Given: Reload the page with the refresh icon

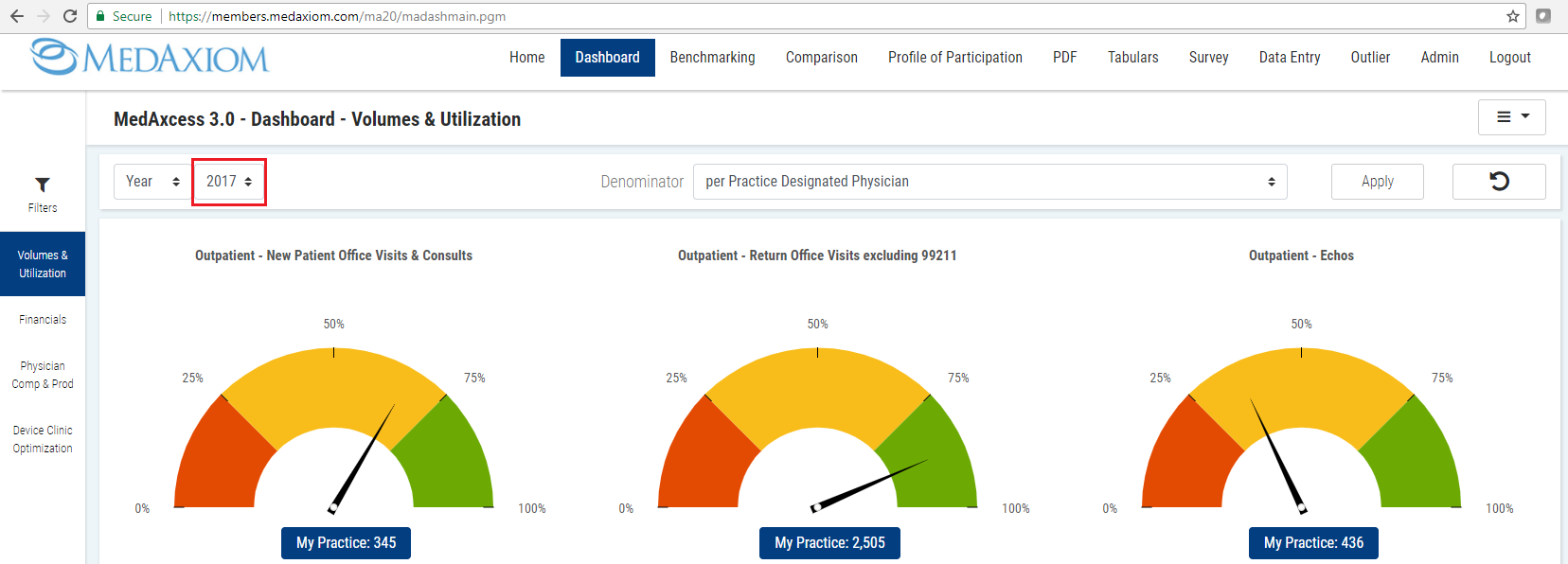Looking at the screenshot, I should (69, 16).
